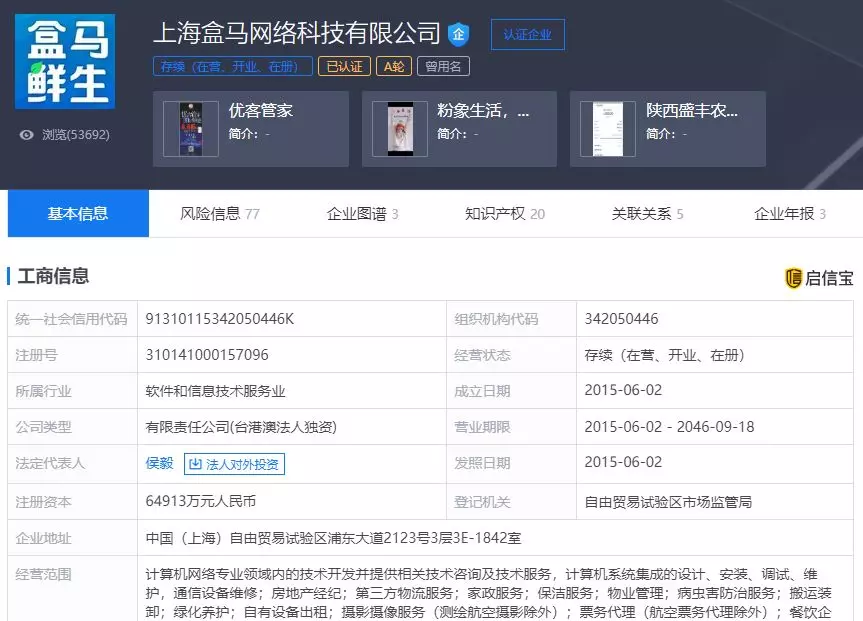Click the 盒马鲜生 company logo
Screen dimensions: 863x621
(x=65, y=61)
